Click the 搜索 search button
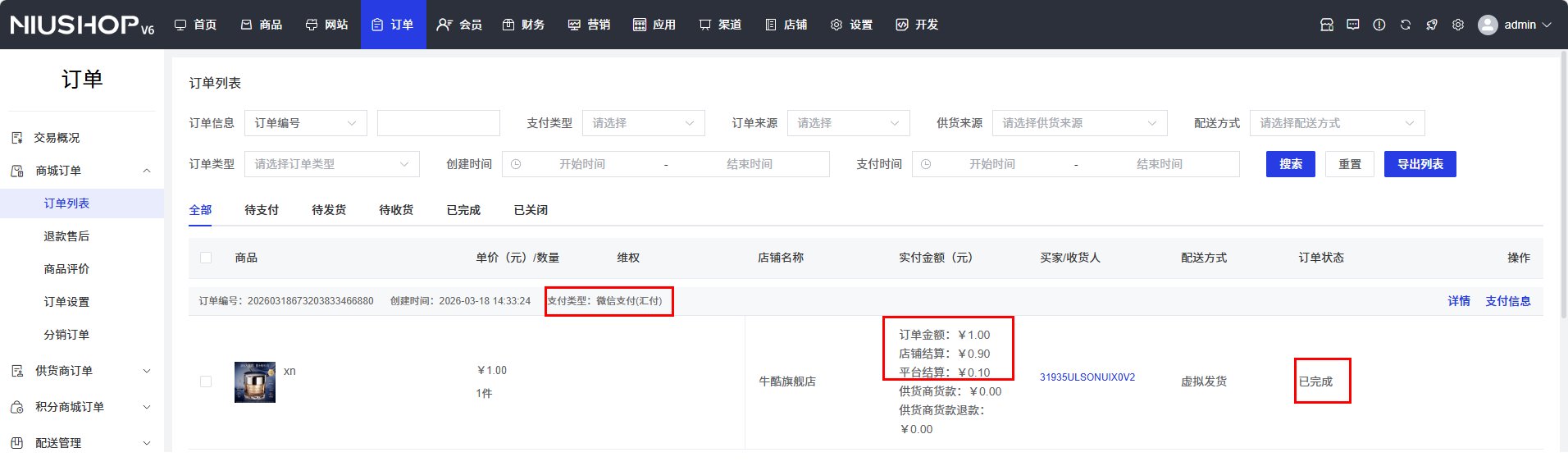Screen dimensions: 1568x466 (x=1291, y=164)
